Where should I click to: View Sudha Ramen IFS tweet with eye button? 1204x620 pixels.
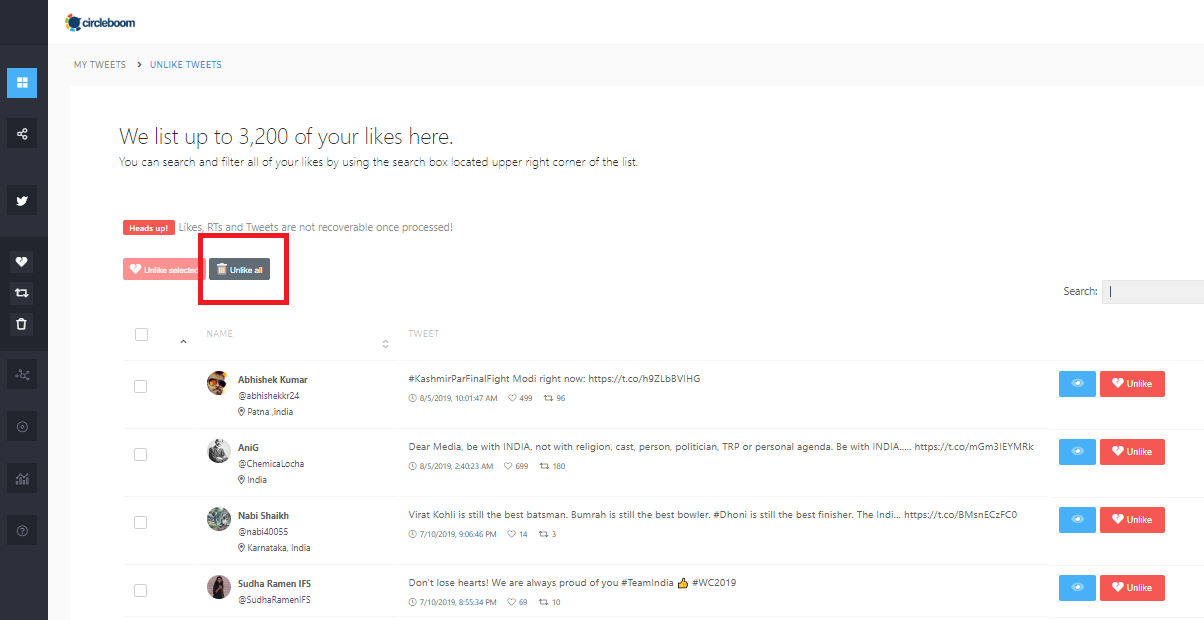(x=1077, y=588)
